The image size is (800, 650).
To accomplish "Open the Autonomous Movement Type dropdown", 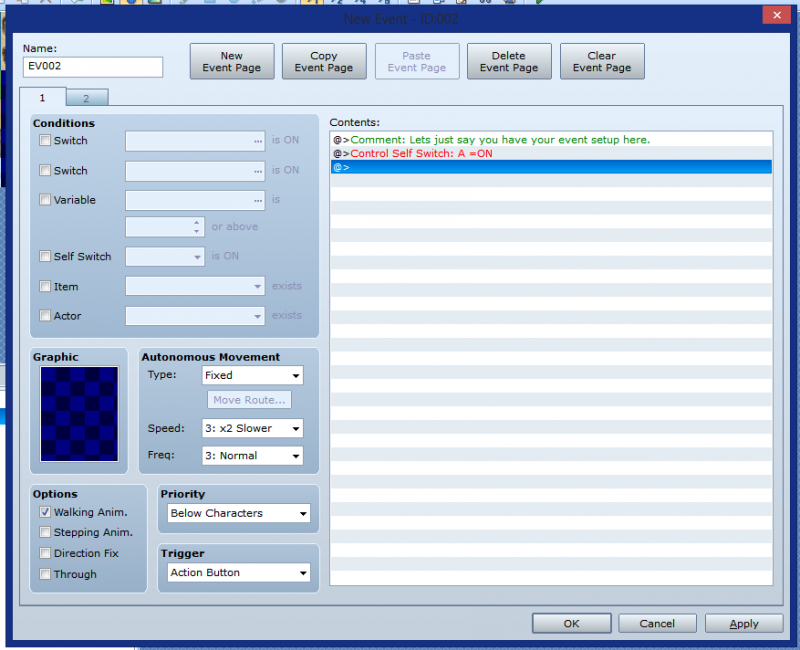I will (252, 375).
